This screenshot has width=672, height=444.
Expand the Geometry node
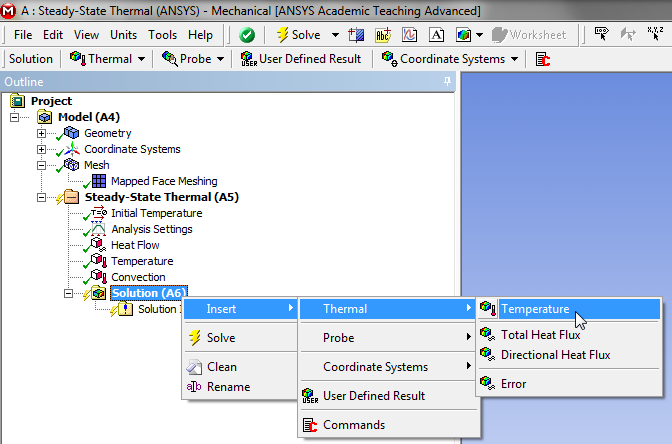(41, 133)
